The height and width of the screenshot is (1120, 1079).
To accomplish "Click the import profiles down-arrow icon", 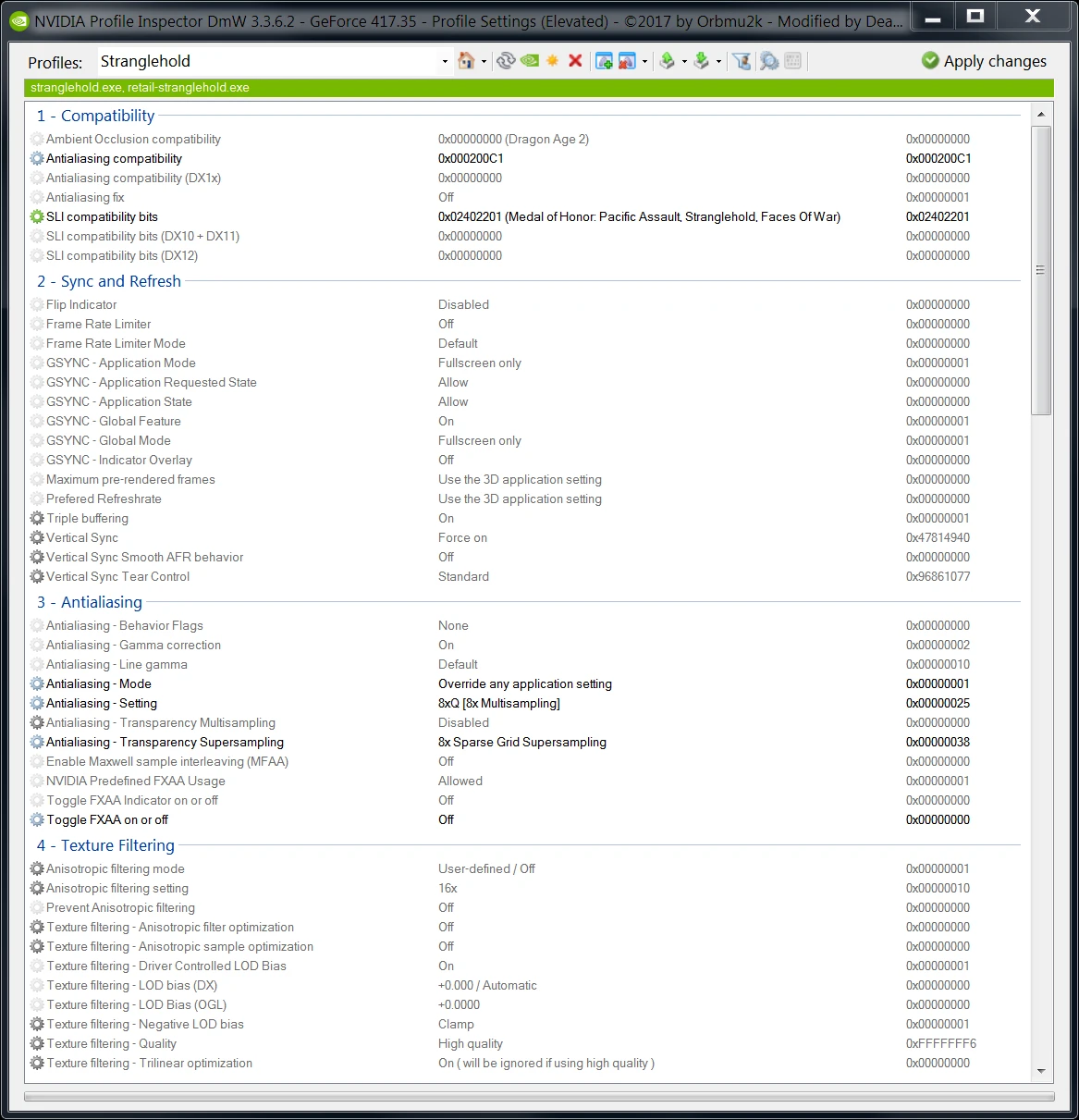I will click(702, 61).
